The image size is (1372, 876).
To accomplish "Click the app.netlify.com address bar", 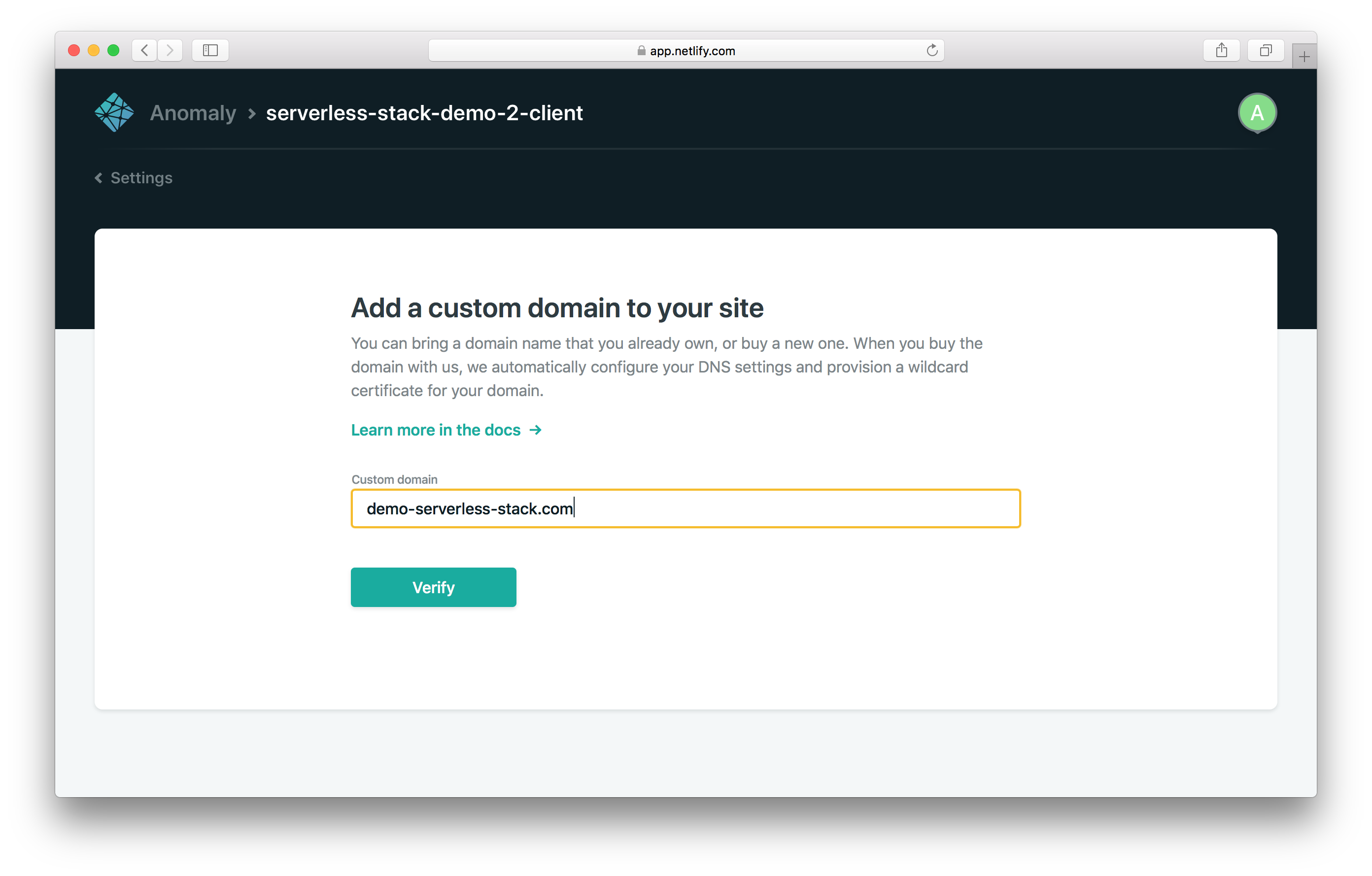I will 686,50.
